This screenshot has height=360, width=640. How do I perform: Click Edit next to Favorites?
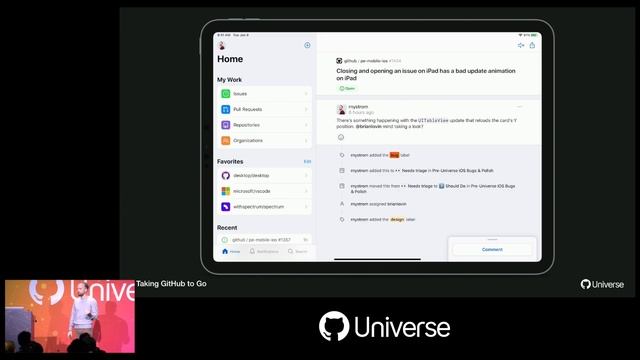[x=307, y=162]
